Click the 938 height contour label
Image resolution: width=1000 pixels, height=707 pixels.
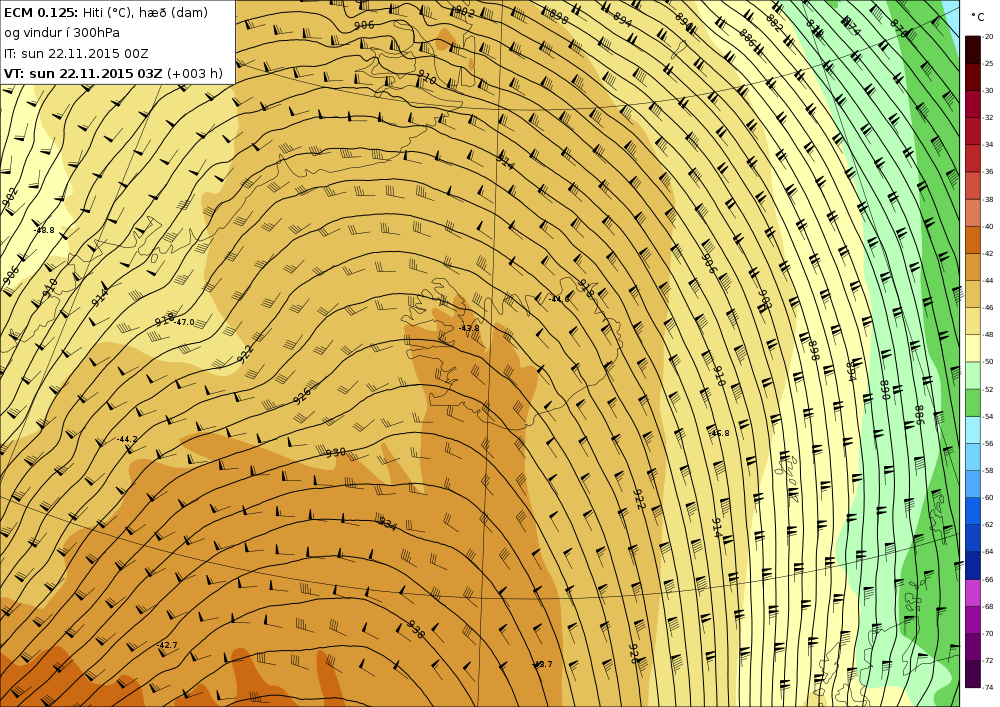click(x=416, y=629)
